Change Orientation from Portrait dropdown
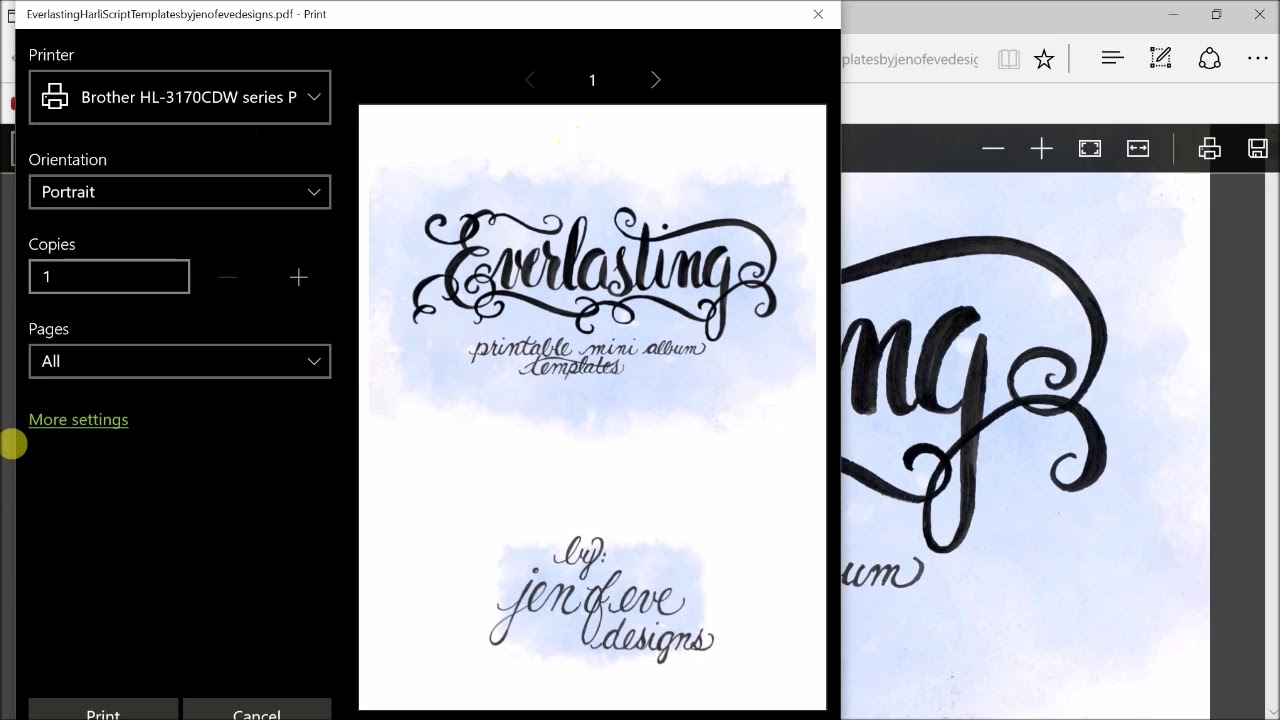This screenshot has width=1280, height=720. 180,192
